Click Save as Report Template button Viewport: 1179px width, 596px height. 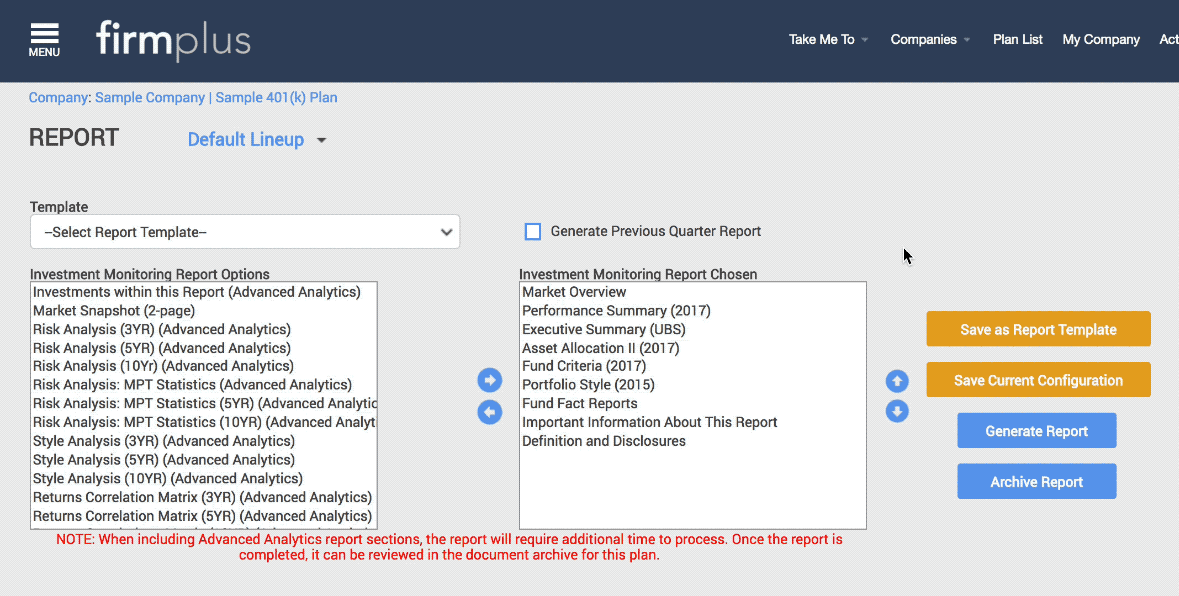pyautogui.click(x=1038, y=329)
